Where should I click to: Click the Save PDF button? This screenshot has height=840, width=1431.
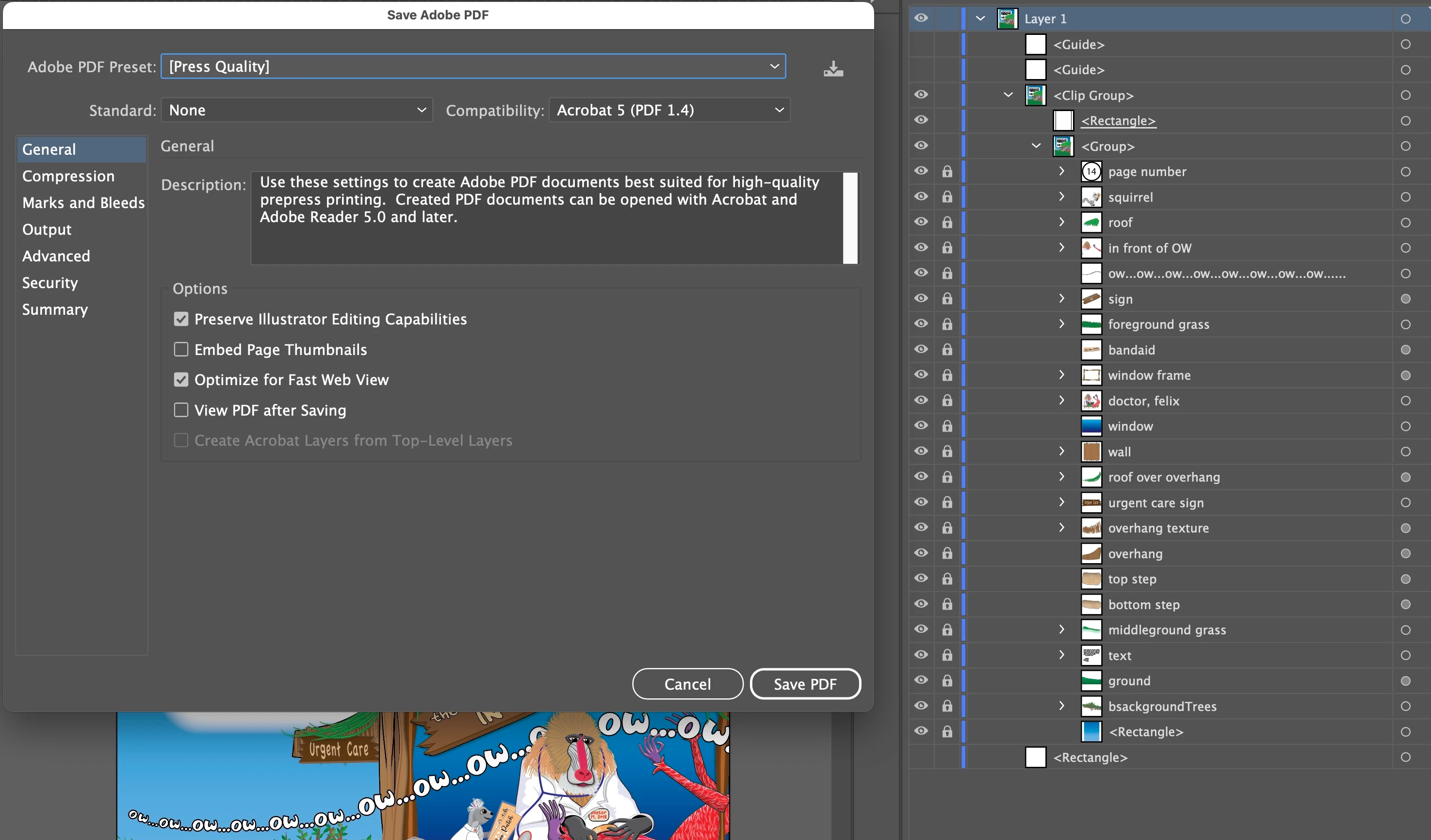coord(804,684)
